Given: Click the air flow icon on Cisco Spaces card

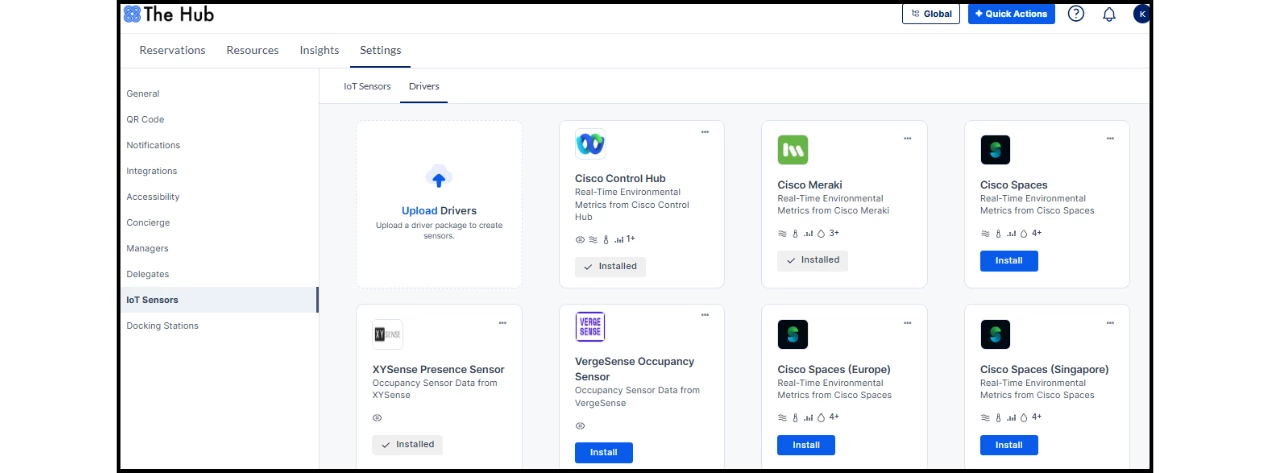Looking at the screenshot, I should tap(985, 233).
